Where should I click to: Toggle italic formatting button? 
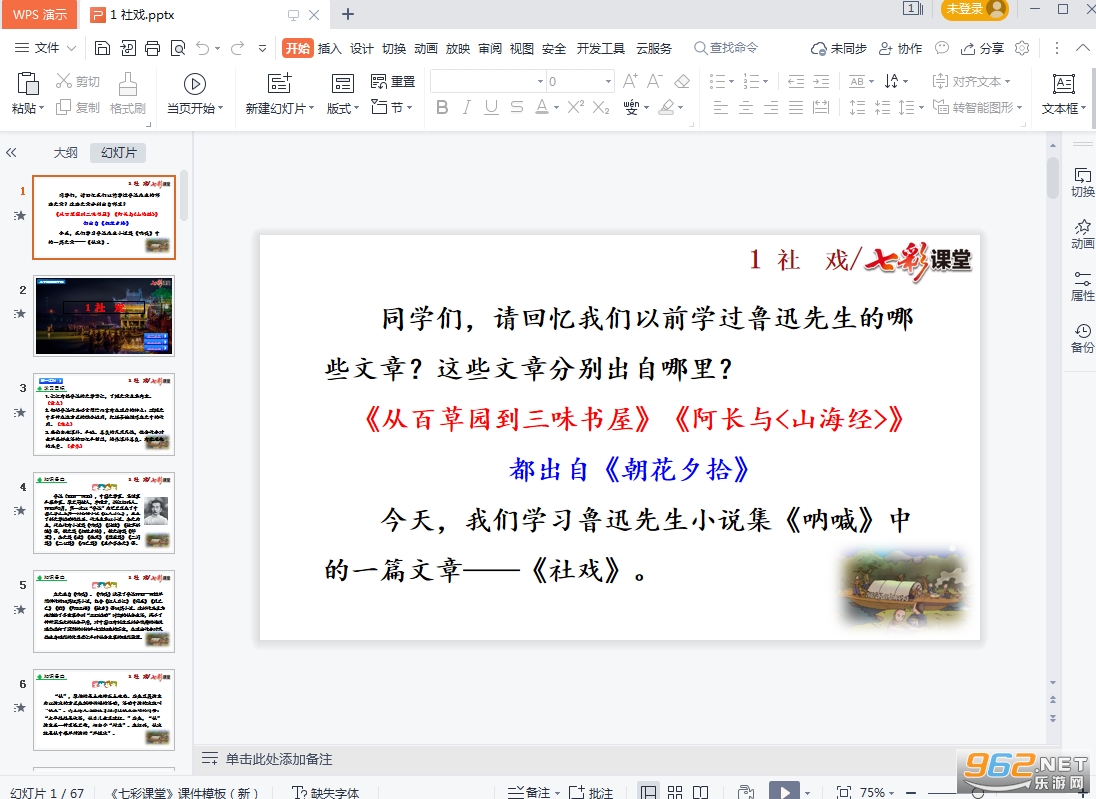(466, 107)
